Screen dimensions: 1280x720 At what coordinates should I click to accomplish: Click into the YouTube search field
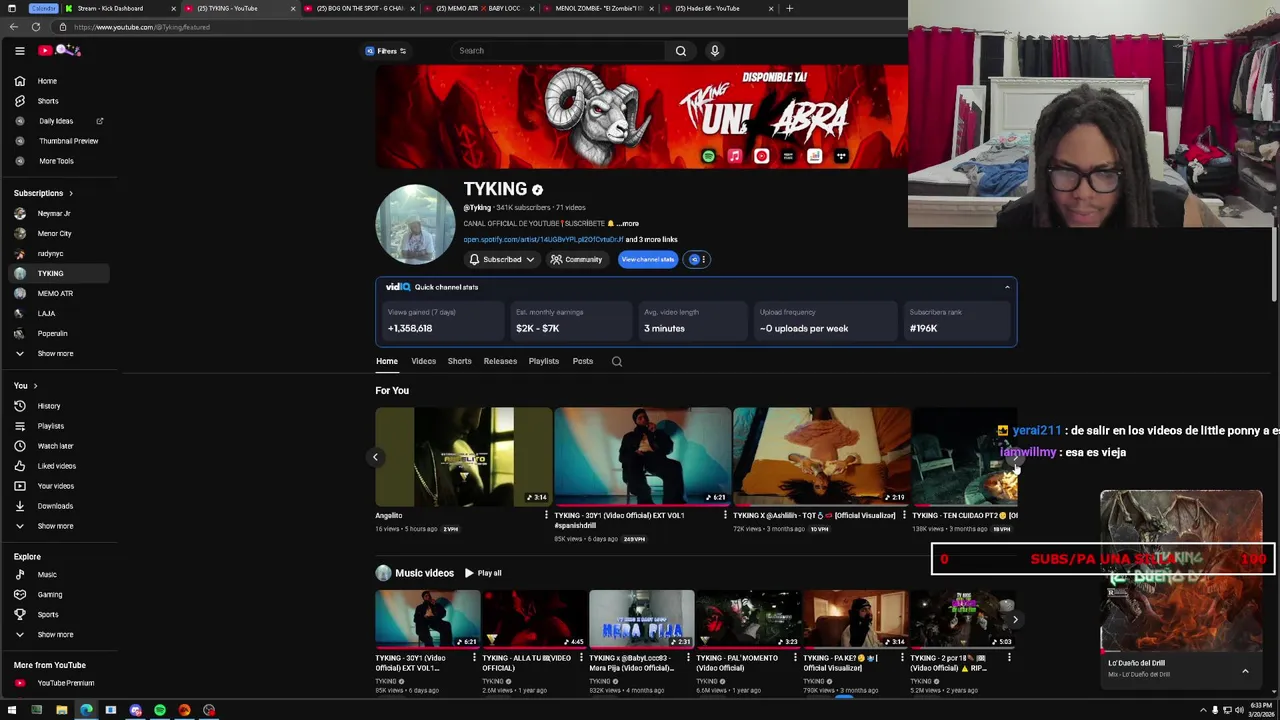click(559, 50)
